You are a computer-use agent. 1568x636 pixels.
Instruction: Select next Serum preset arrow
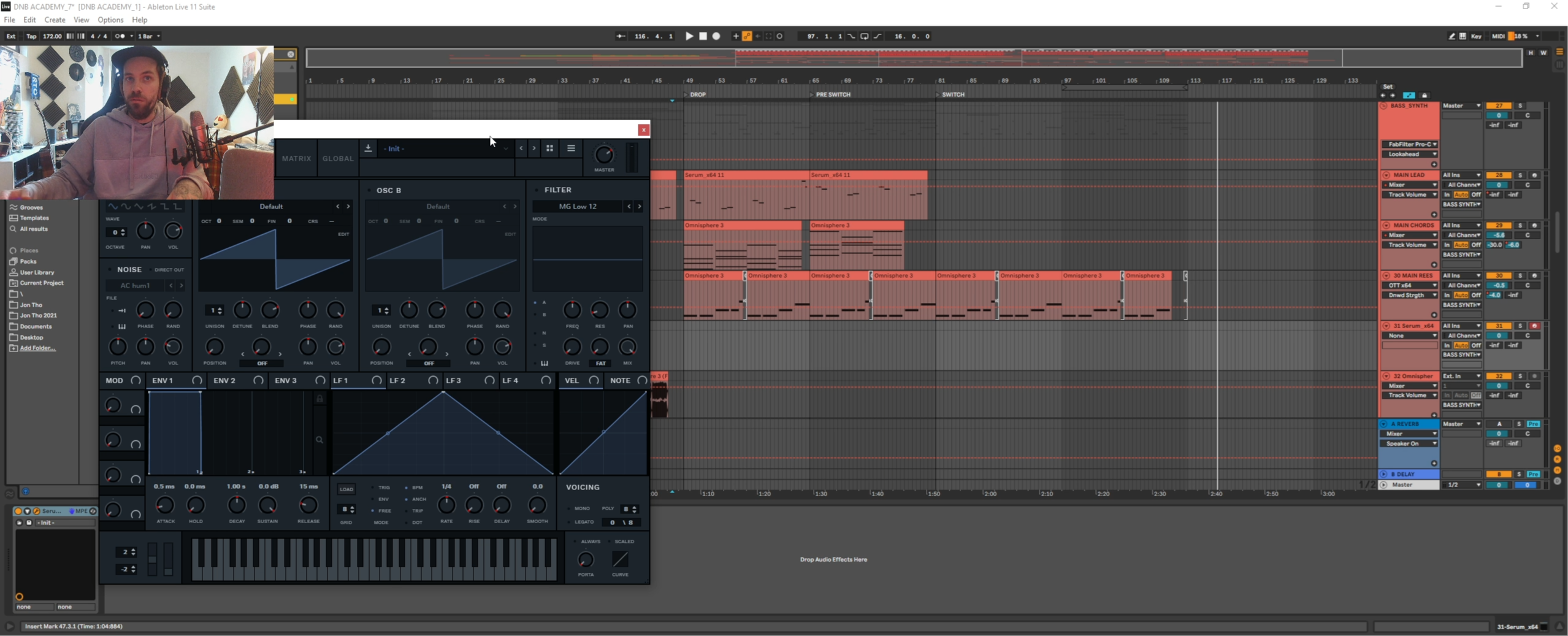coord(534,148)
